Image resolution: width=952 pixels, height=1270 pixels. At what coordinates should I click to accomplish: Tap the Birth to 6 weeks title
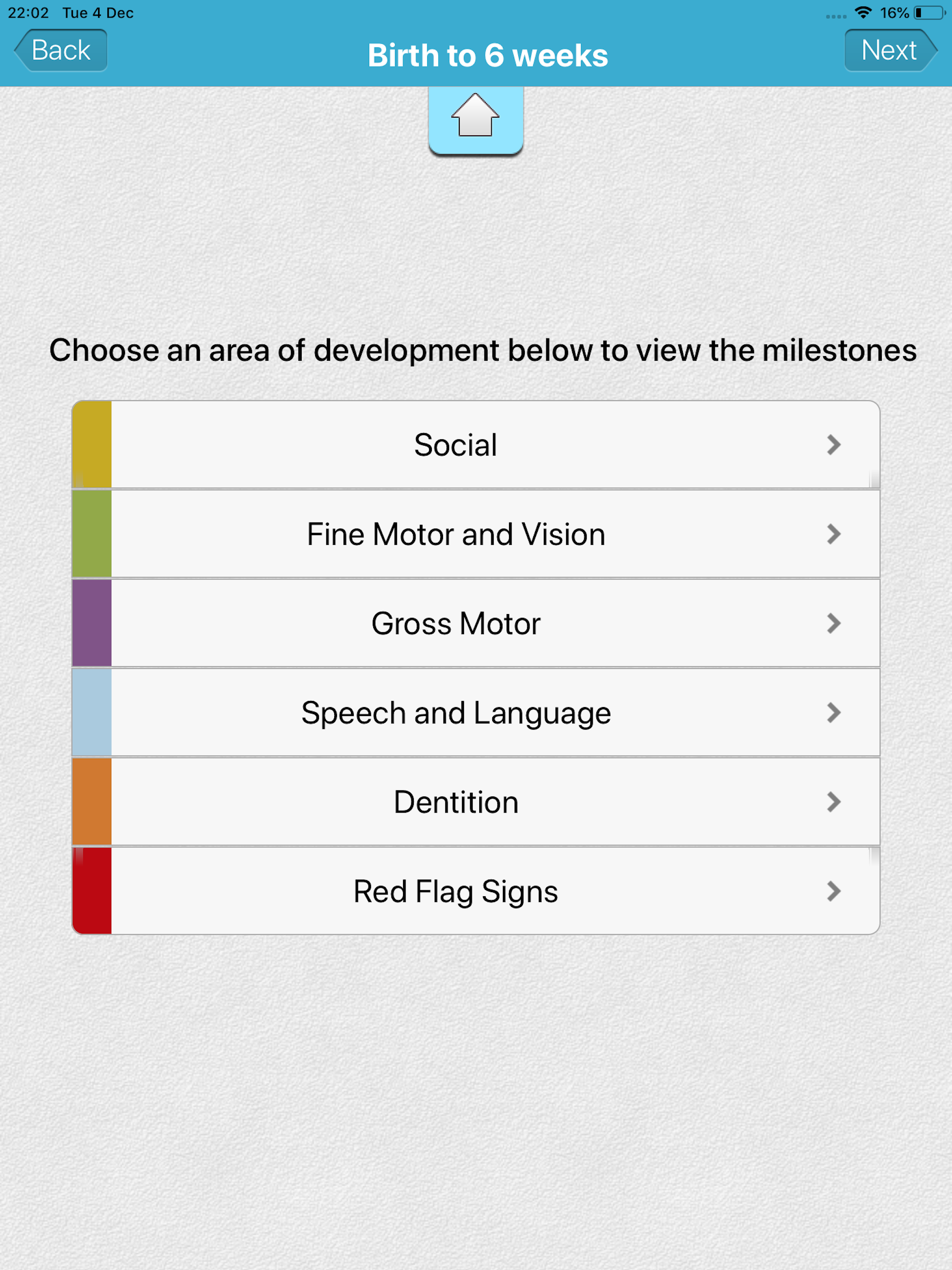pos(488,56)
